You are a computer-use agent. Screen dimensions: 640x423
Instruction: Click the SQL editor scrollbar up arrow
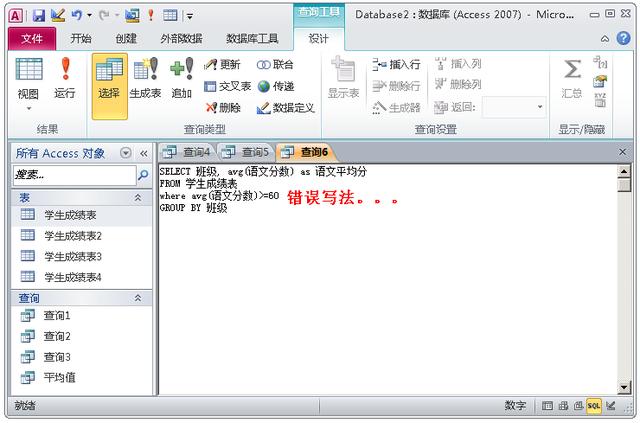point(624,171)
